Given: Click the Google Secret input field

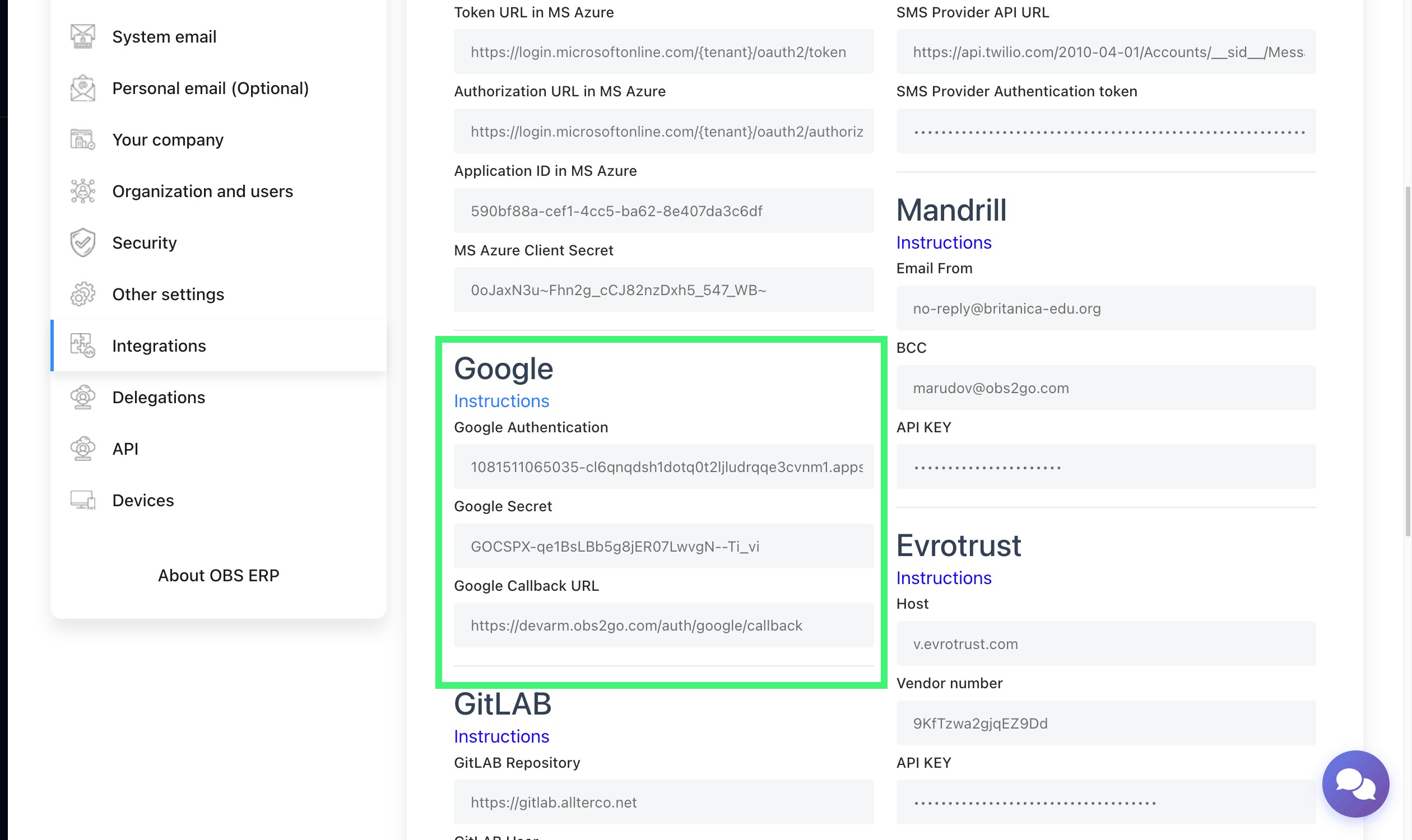Looking at the screenshot, I should coord(663,546).
